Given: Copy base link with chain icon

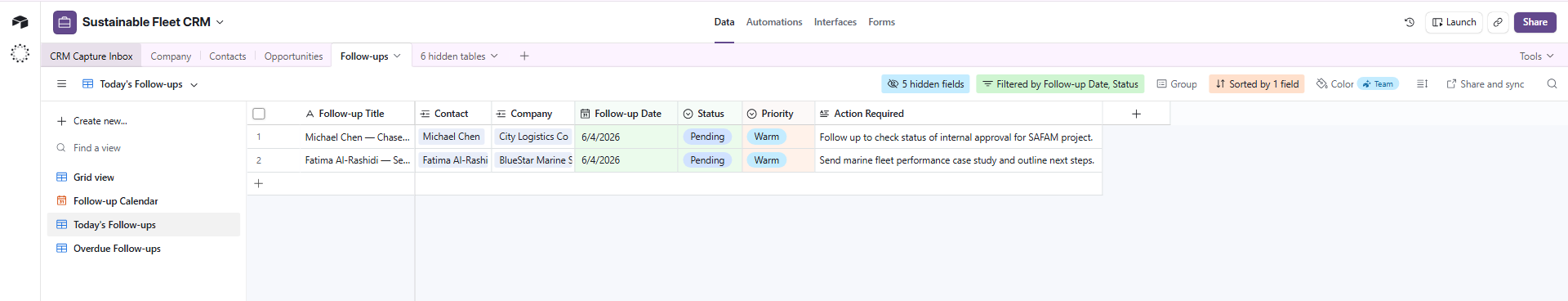Looking at the screenshot, I should [1498, 22].
